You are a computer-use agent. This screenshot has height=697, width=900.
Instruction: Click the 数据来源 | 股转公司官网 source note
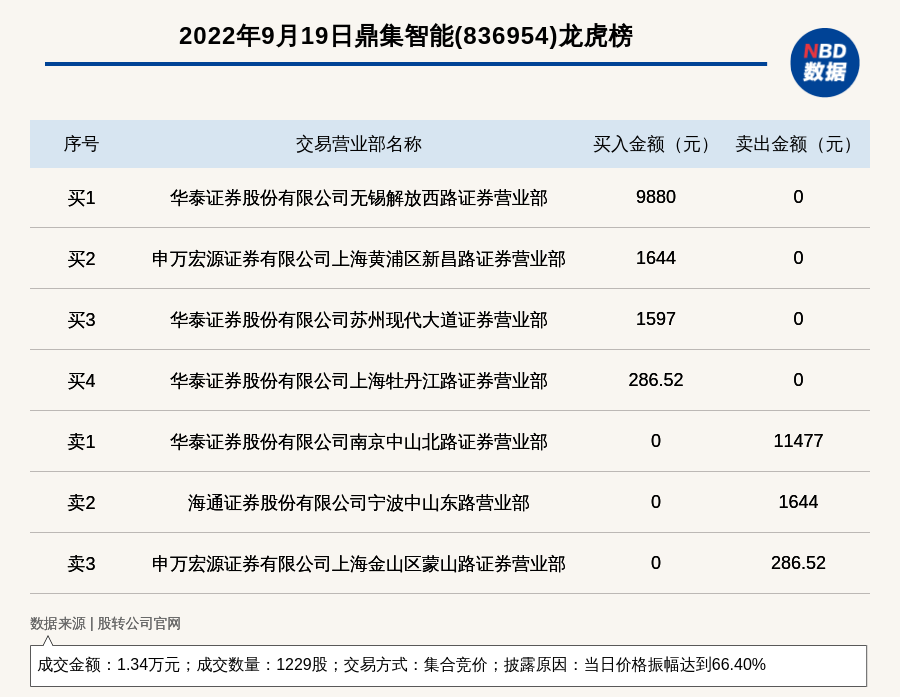tap(105, 624)
